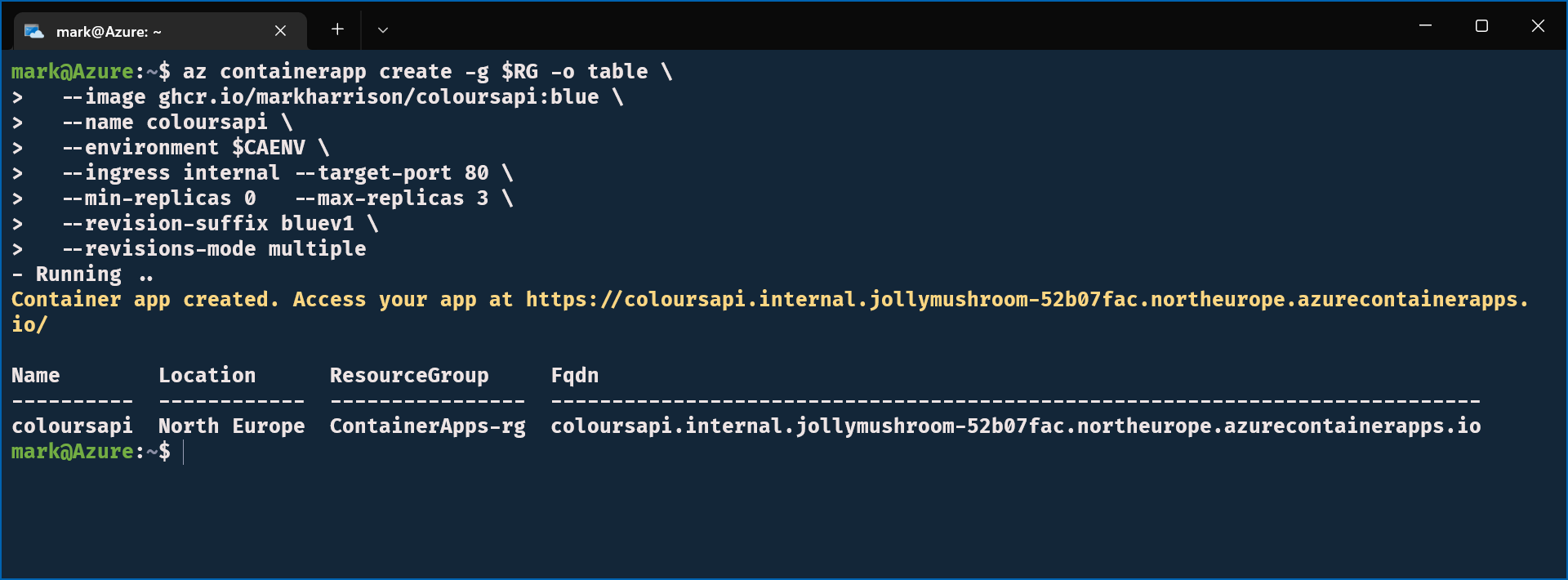1568x580 pixels.
Task: Close the mark@Azure tab
Action: pyautogui.click(x=280, y=31)
